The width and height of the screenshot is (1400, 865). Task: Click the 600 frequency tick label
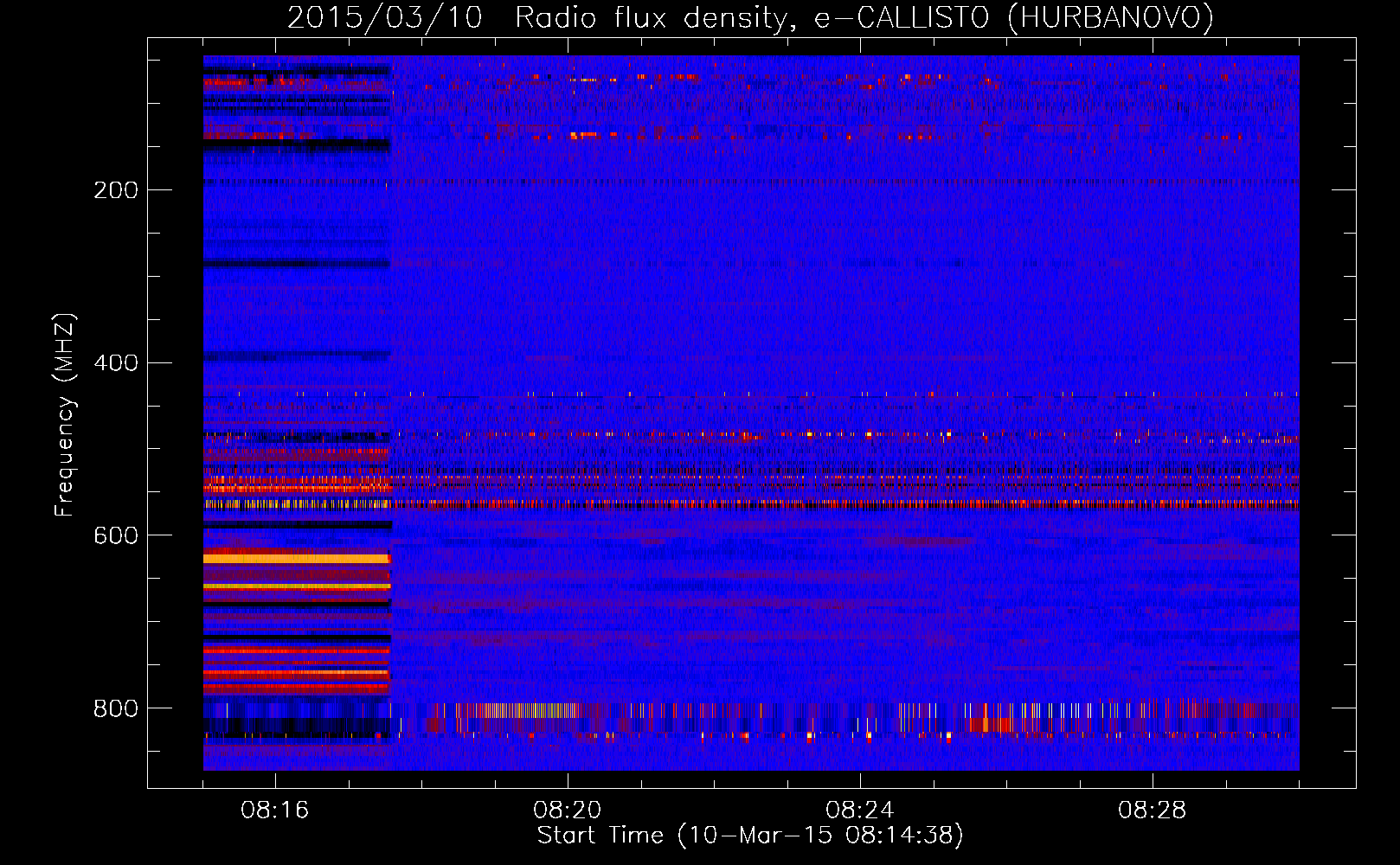click(116, 535)
